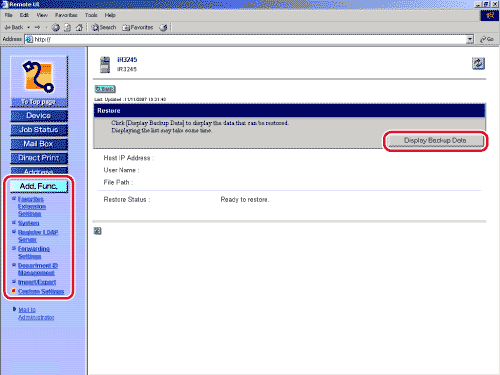500x375 pixels.
Task: Select the 'Host IP Address' label
Action: (x=128, y=158)
